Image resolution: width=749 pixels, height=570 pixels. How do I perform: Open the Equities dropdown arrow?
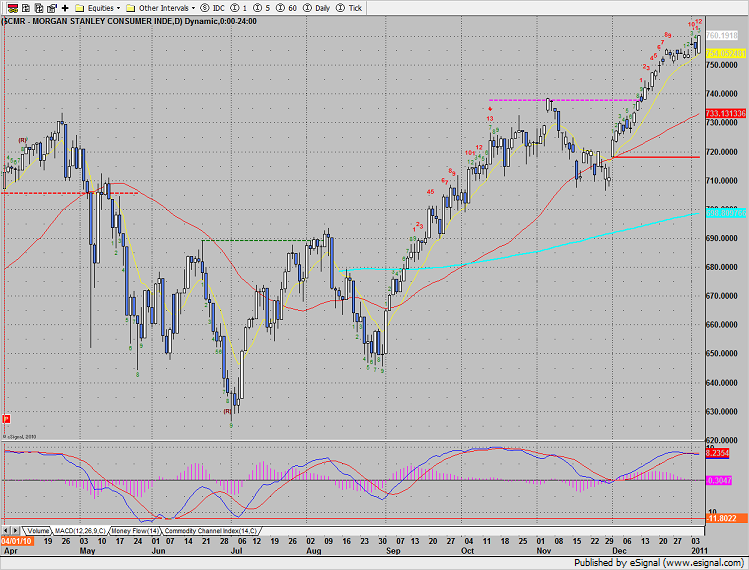[x=118, y=8]
